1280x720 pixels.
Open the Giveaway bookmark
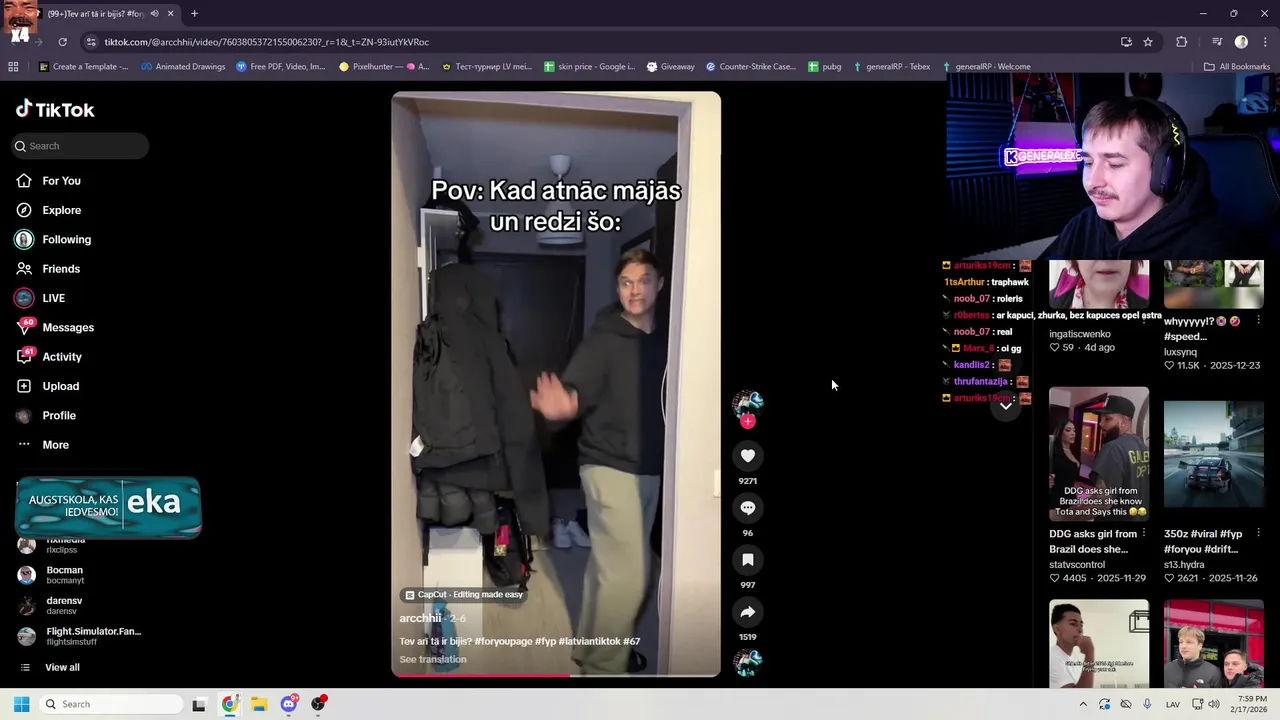click(x=670, y=67)
